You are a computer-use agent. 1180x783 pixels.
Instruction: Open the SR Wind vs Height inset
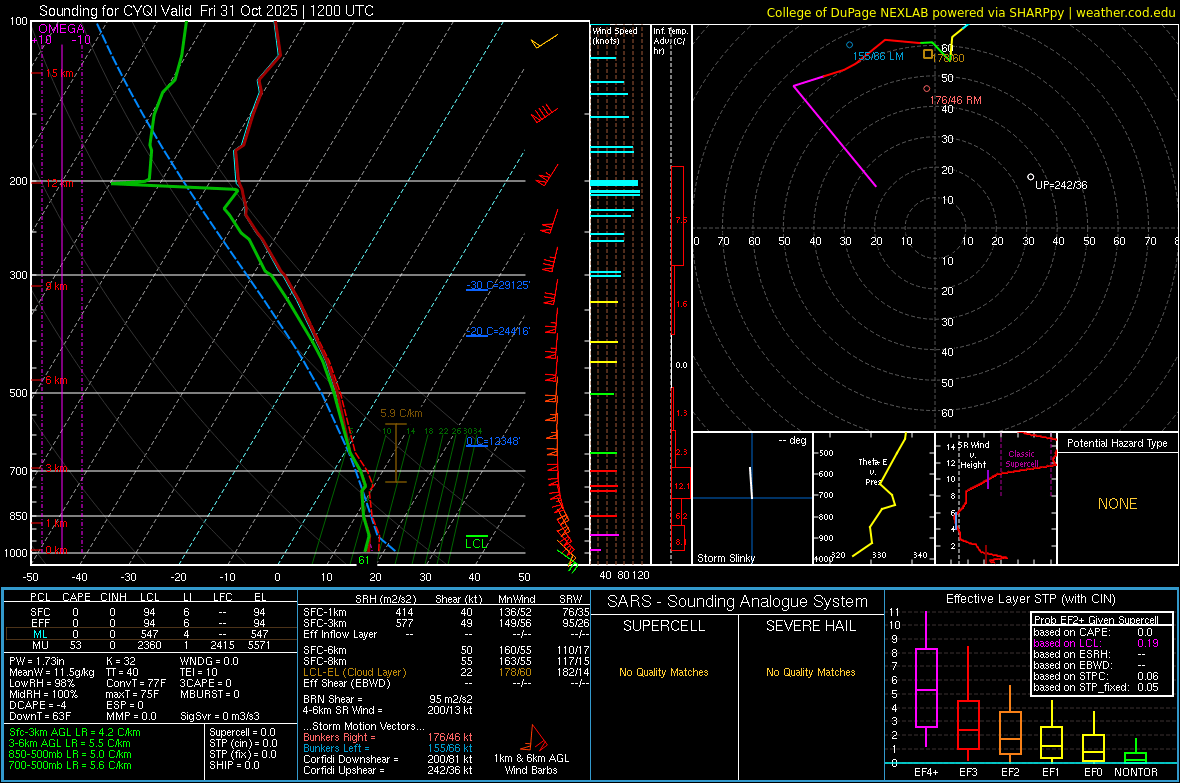coord(995,498)
